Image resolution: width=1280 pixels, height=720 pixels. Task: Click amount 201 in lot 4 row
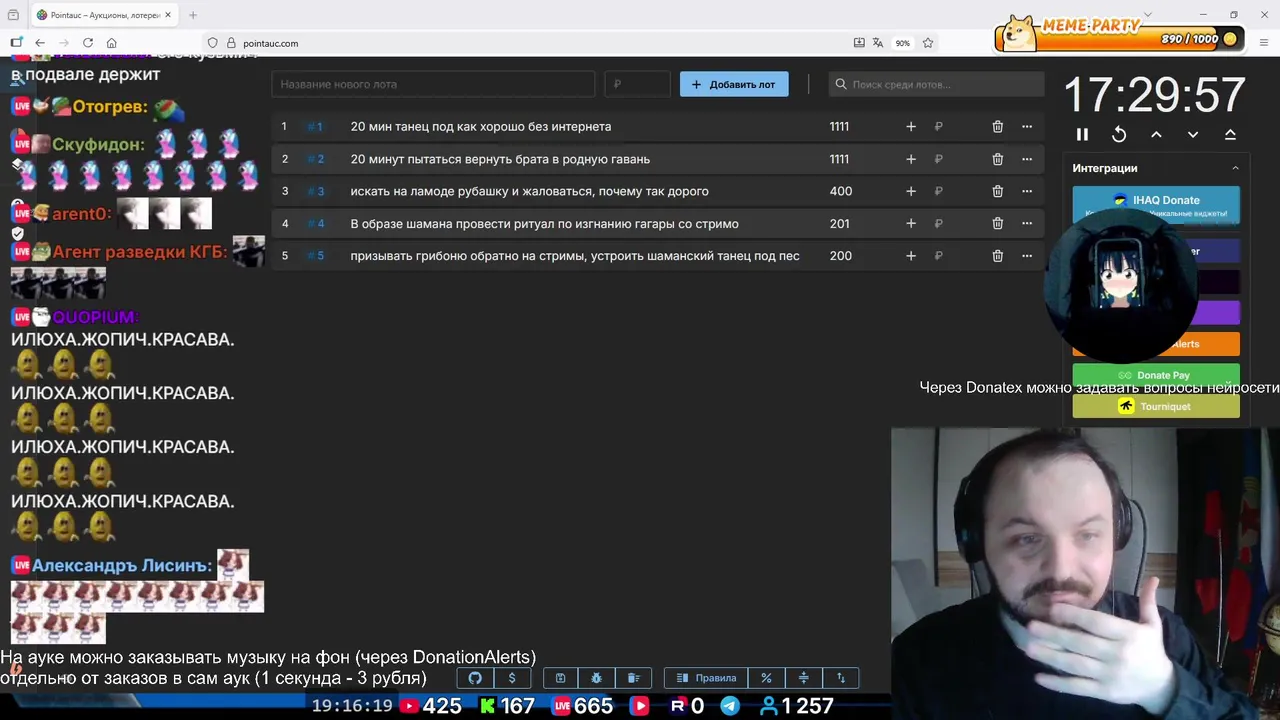tap(839, 223)
